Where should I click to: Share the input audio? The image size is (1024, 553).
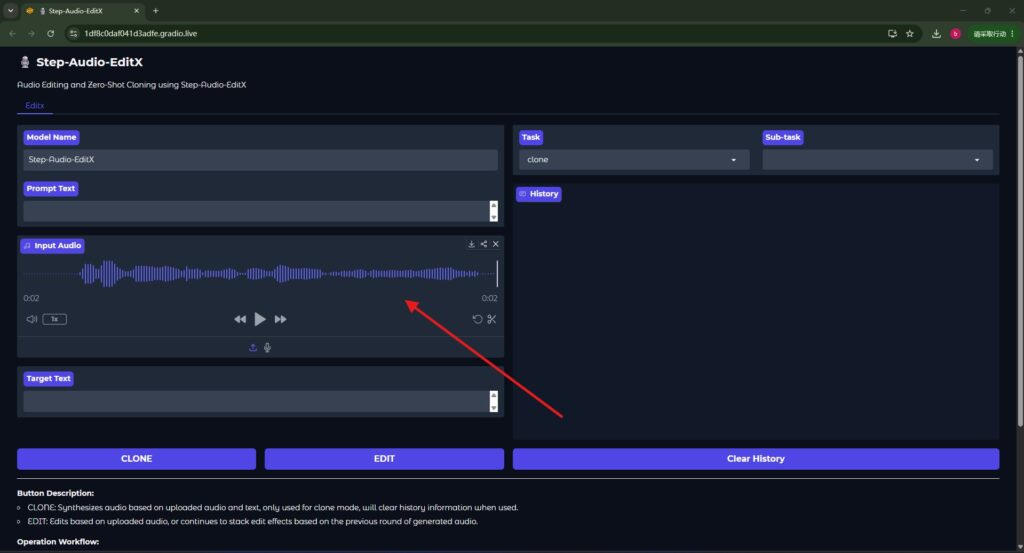tap(484, 244)
